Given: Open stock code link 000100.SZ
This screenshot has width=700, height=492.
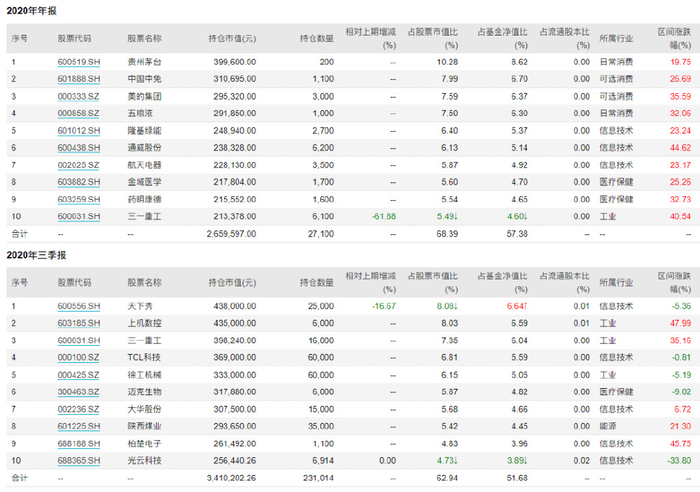Looking at the screenshot, I should coord(78,358).
